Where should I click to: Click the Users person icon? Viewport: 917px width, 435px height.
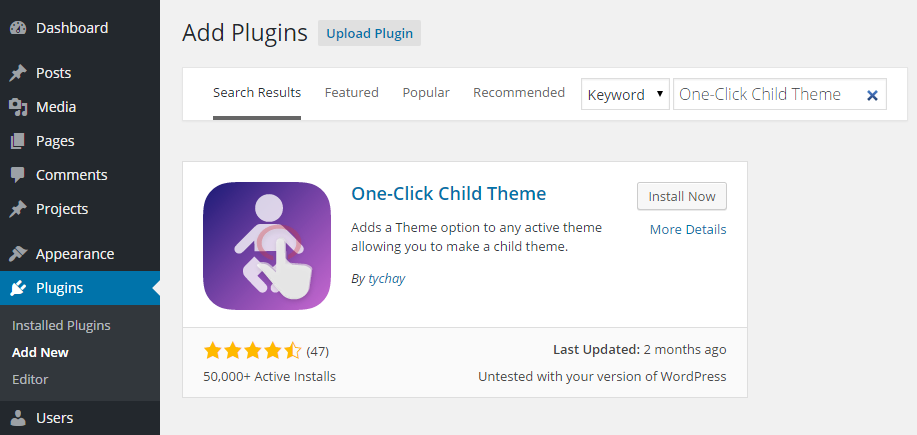[18, 418]
